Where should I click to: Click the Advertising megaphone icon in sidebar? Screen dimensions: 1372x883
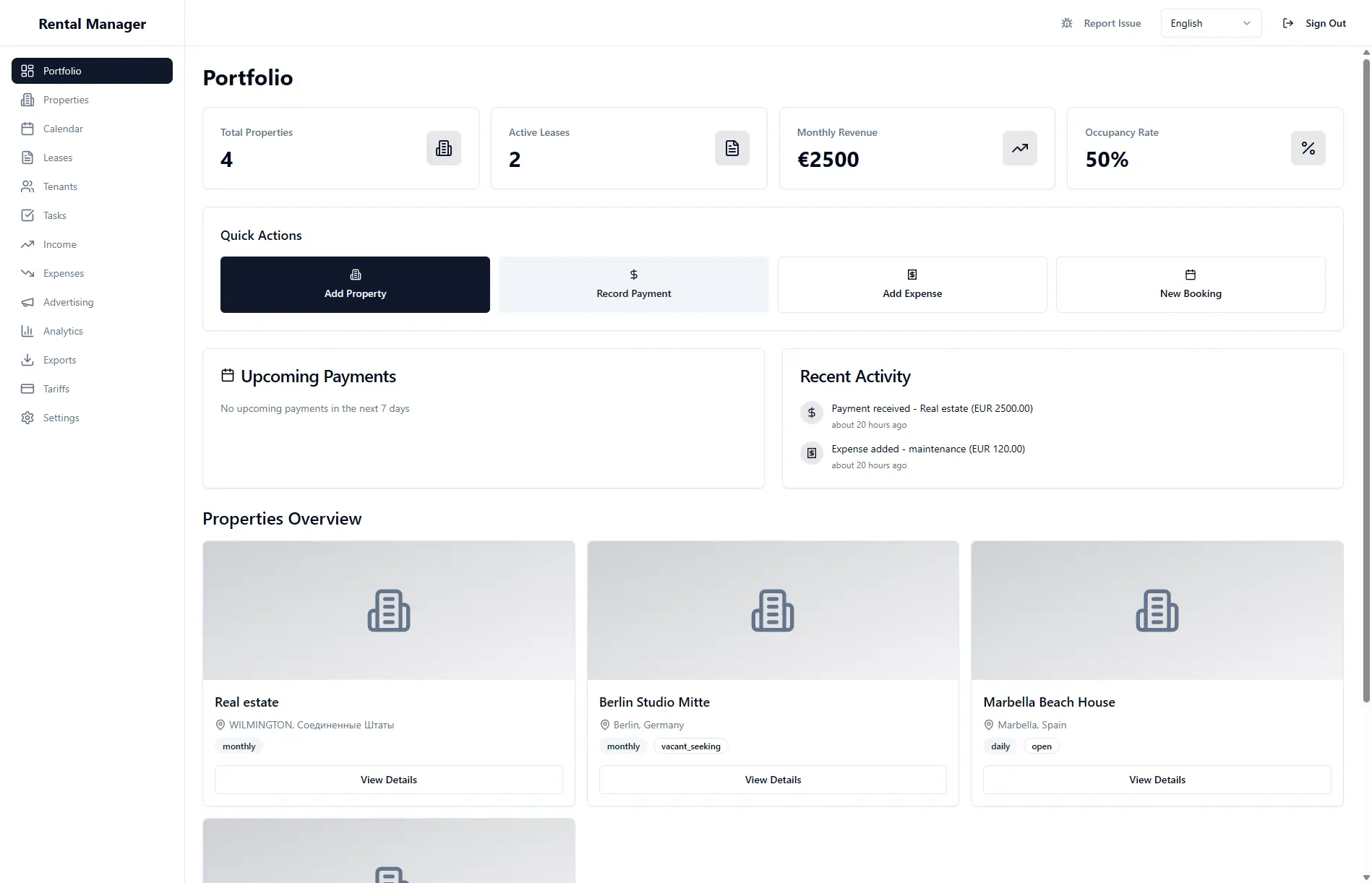pos(27,302)
